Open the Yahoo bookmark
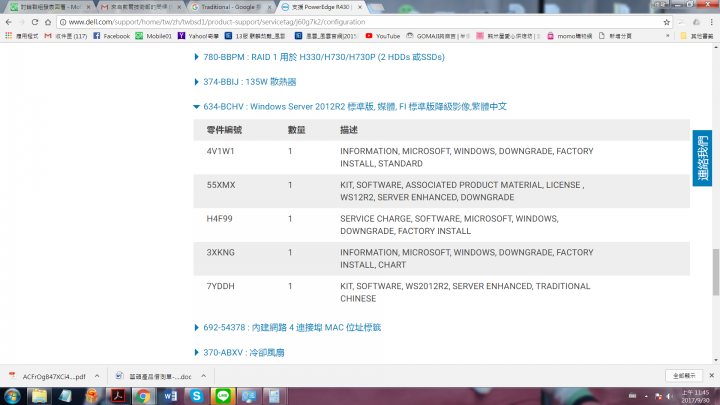This screenshot has height=405, width=720. (x=198, y=36)
